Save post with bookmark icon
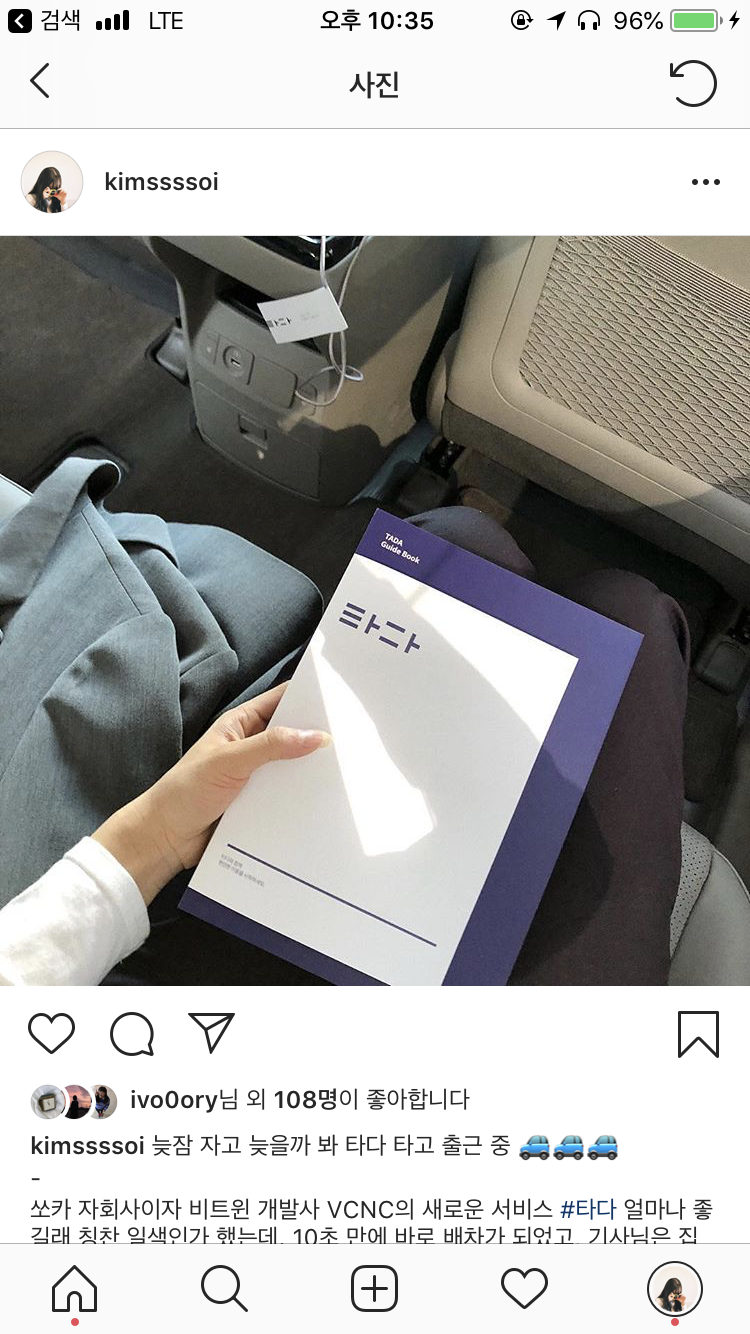The height and width of the screenshot is (1334, 750). 698,1034
